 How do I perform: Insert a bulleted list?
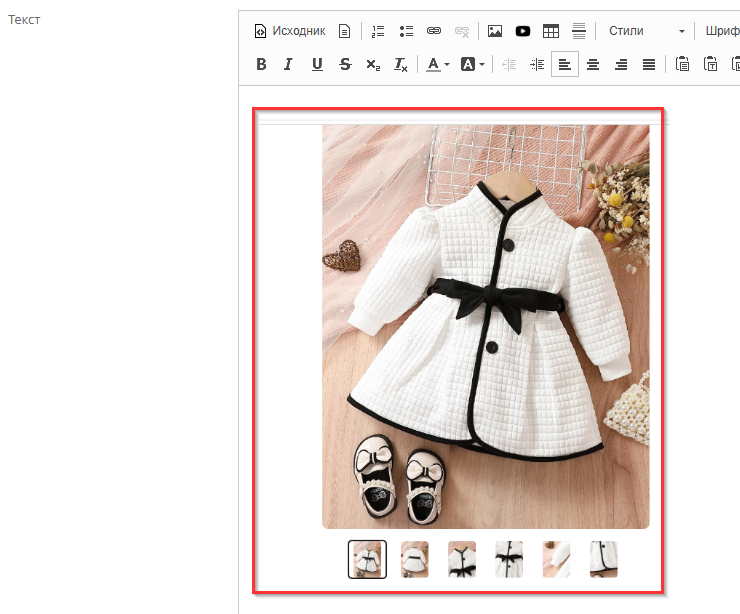pos(406,31)
